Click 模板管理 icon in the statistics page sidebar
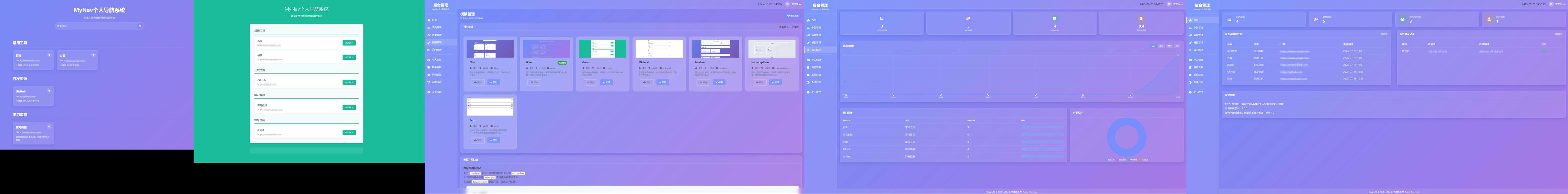The image size is (1568, 194). point(808,42)
